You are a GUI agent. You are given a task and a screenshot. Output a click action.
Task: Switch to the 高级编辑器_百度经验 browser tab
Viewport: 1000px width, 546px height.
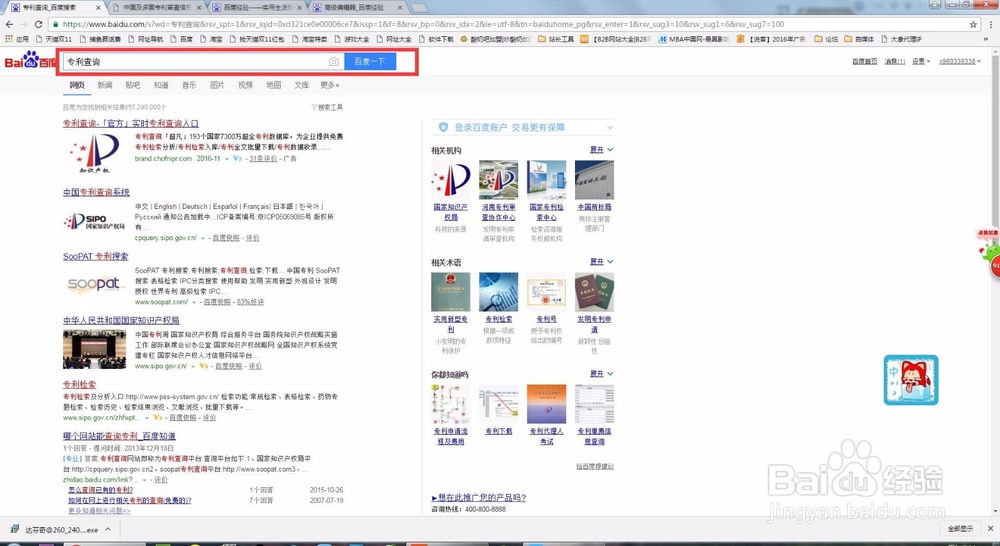358,8
